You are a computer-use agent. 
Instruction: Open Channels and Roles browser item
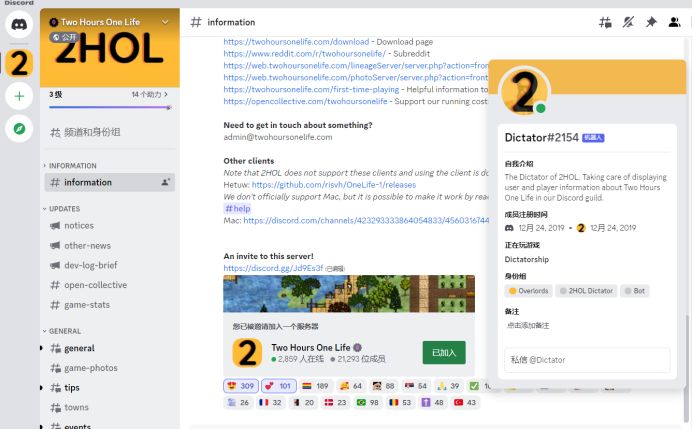[110, 132]
